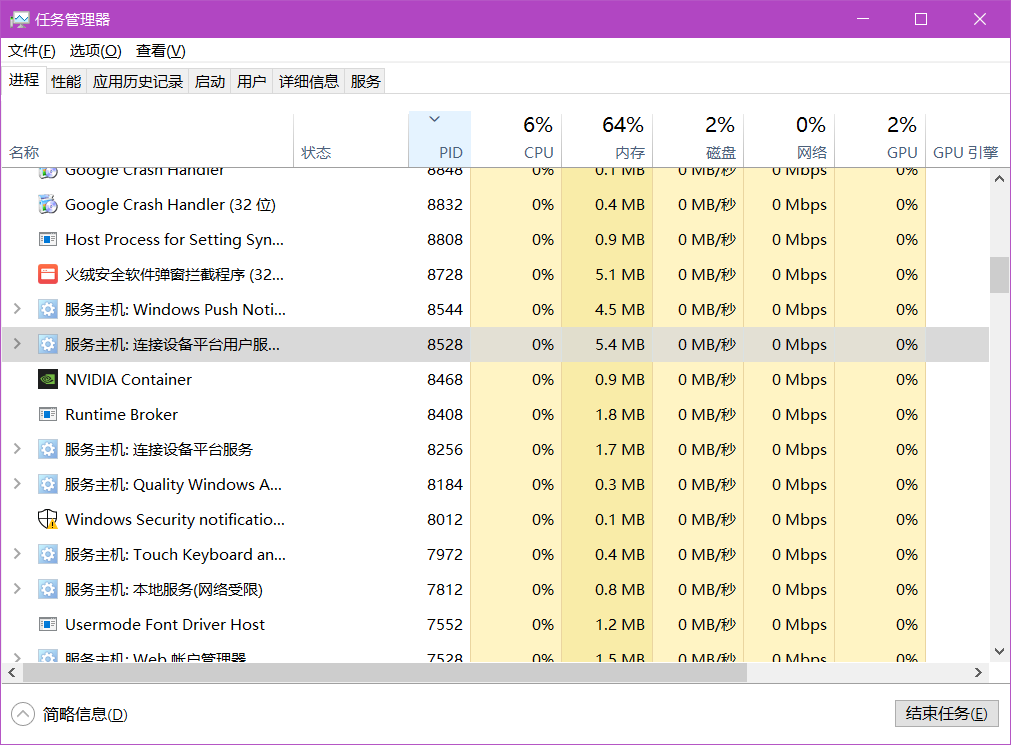Click the Runtime Broker icon
The height and width of the screenshot is (745, 1011).
(x=48, y=414)
